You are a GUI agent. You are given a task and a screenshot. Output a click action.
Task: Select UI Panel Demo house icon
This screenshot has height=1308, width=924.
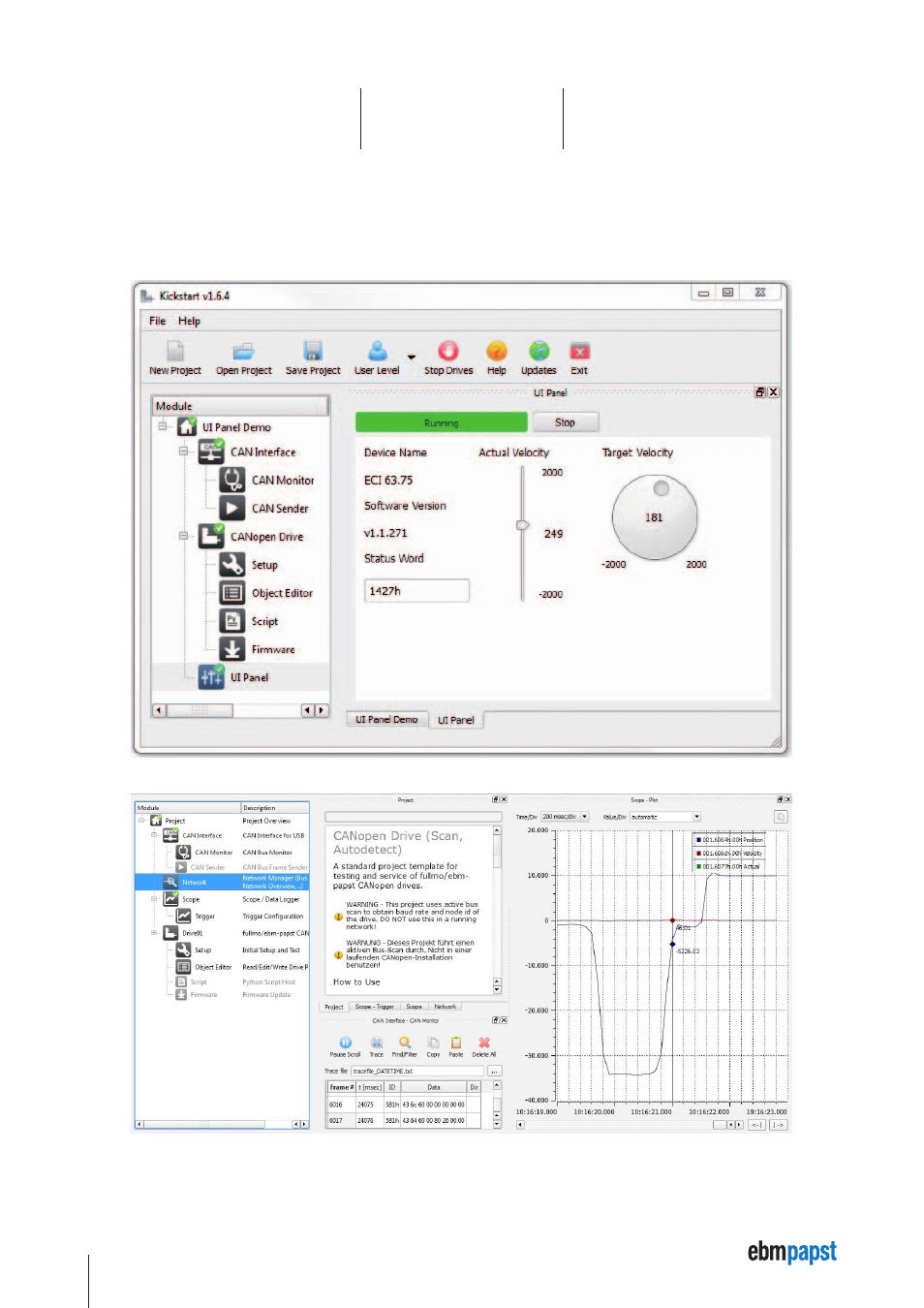187,426
